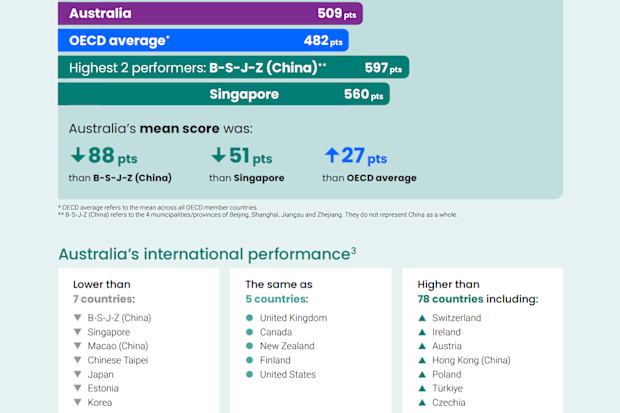This screenshot has width=620, height=413.
Task: Click 'United States' list entry
Action: 288,375
